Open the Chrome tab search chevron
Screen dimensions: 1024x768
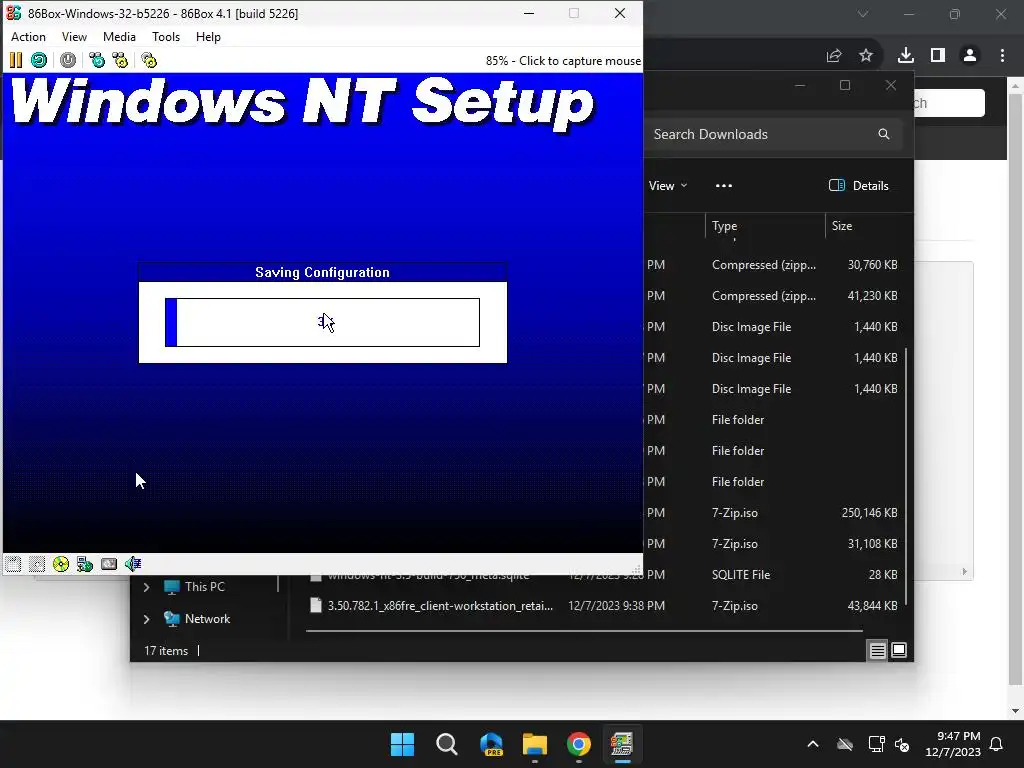863,14
